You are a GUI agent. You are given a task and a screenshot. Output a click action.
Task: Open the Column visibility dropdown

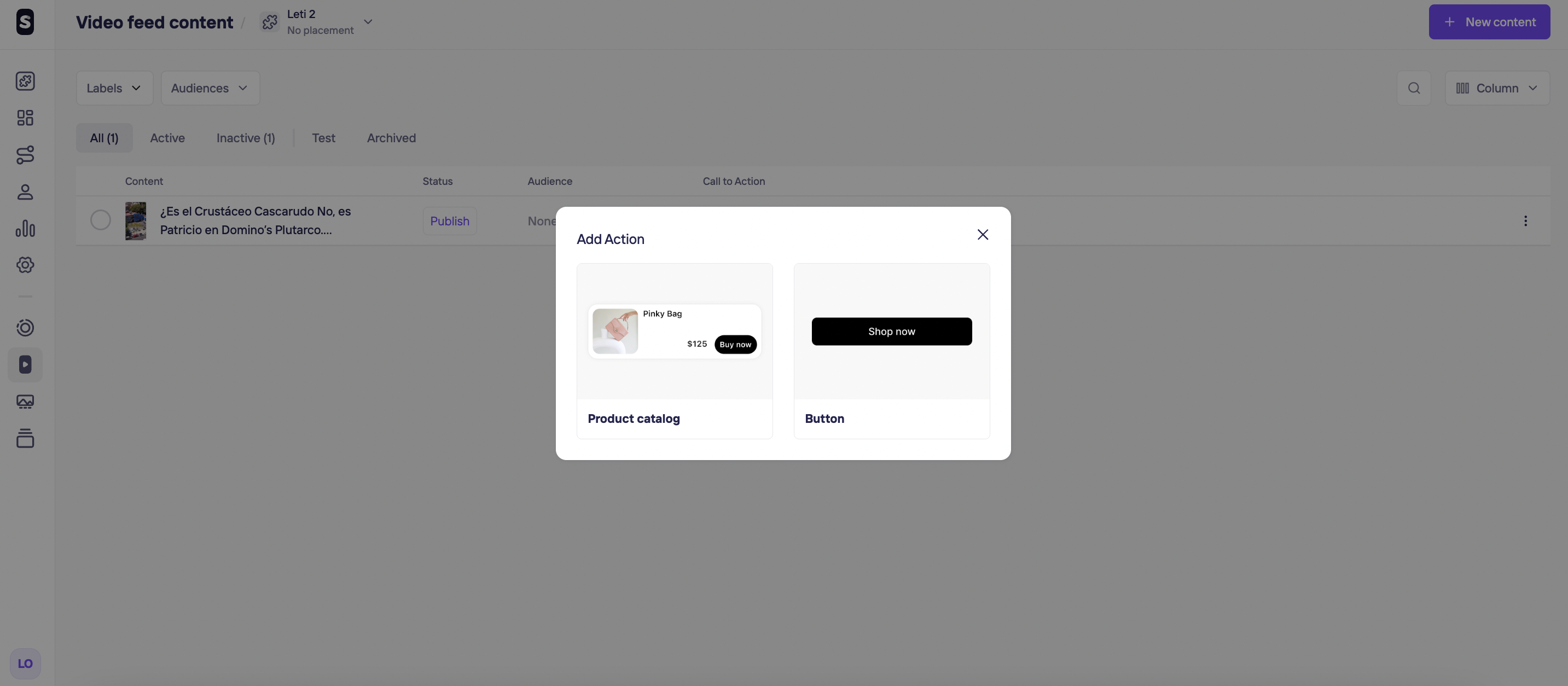coord(1497,88)
